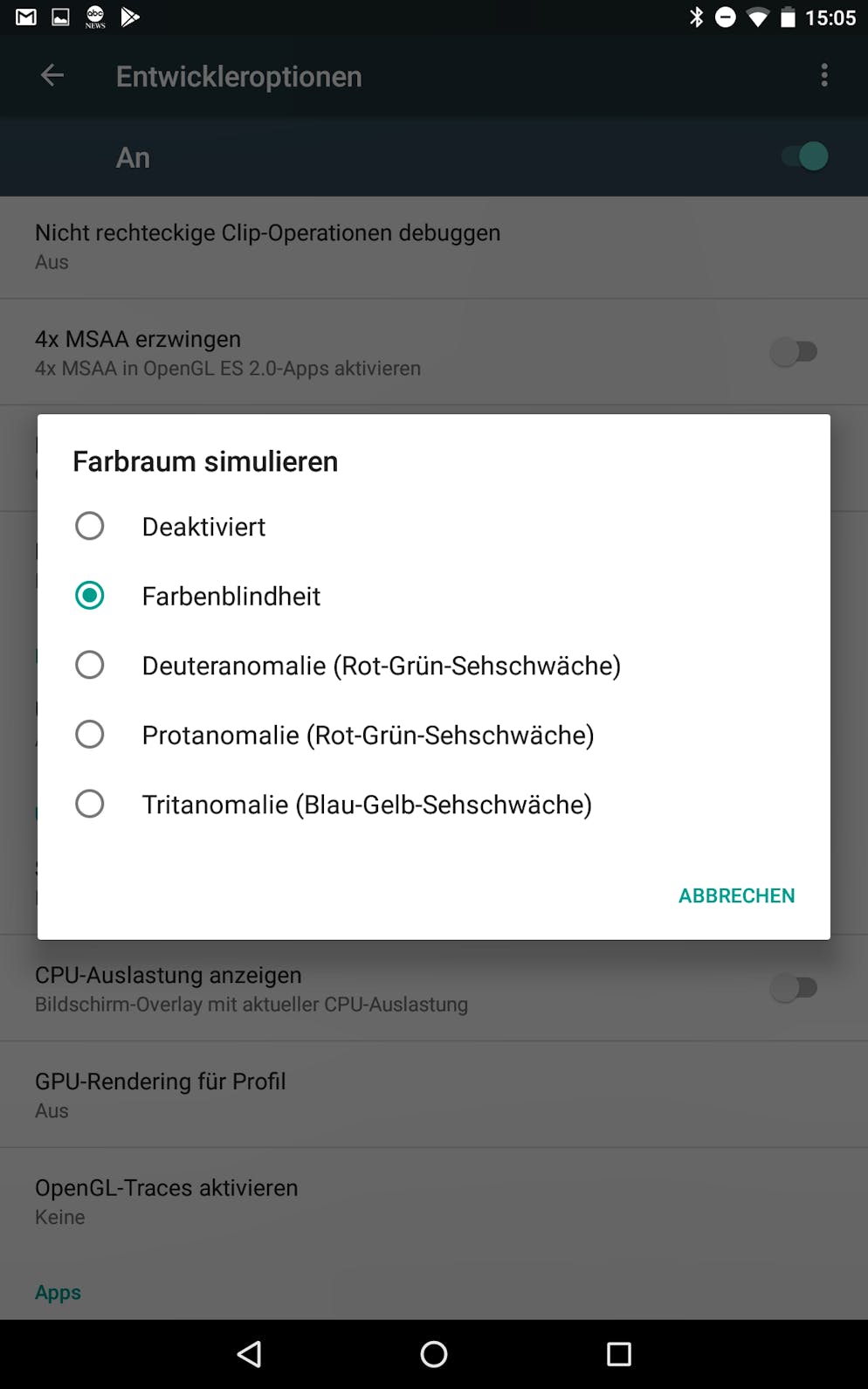Tap the ABC News notification icon
This screenshot has height=1389, width=868.
coord(95,17)
